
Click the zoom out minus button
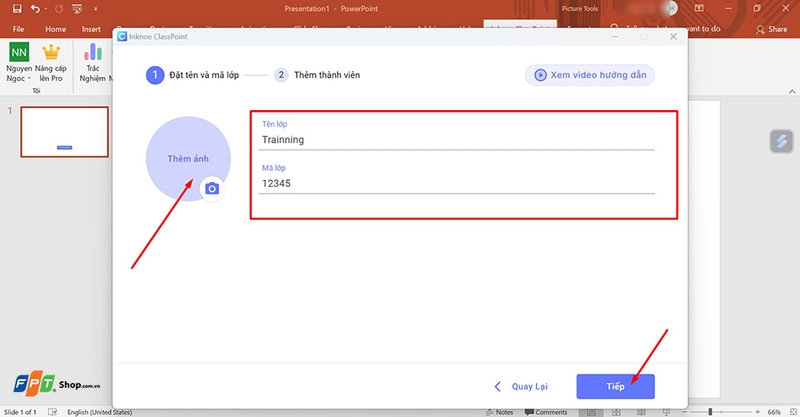click(685, 412)
